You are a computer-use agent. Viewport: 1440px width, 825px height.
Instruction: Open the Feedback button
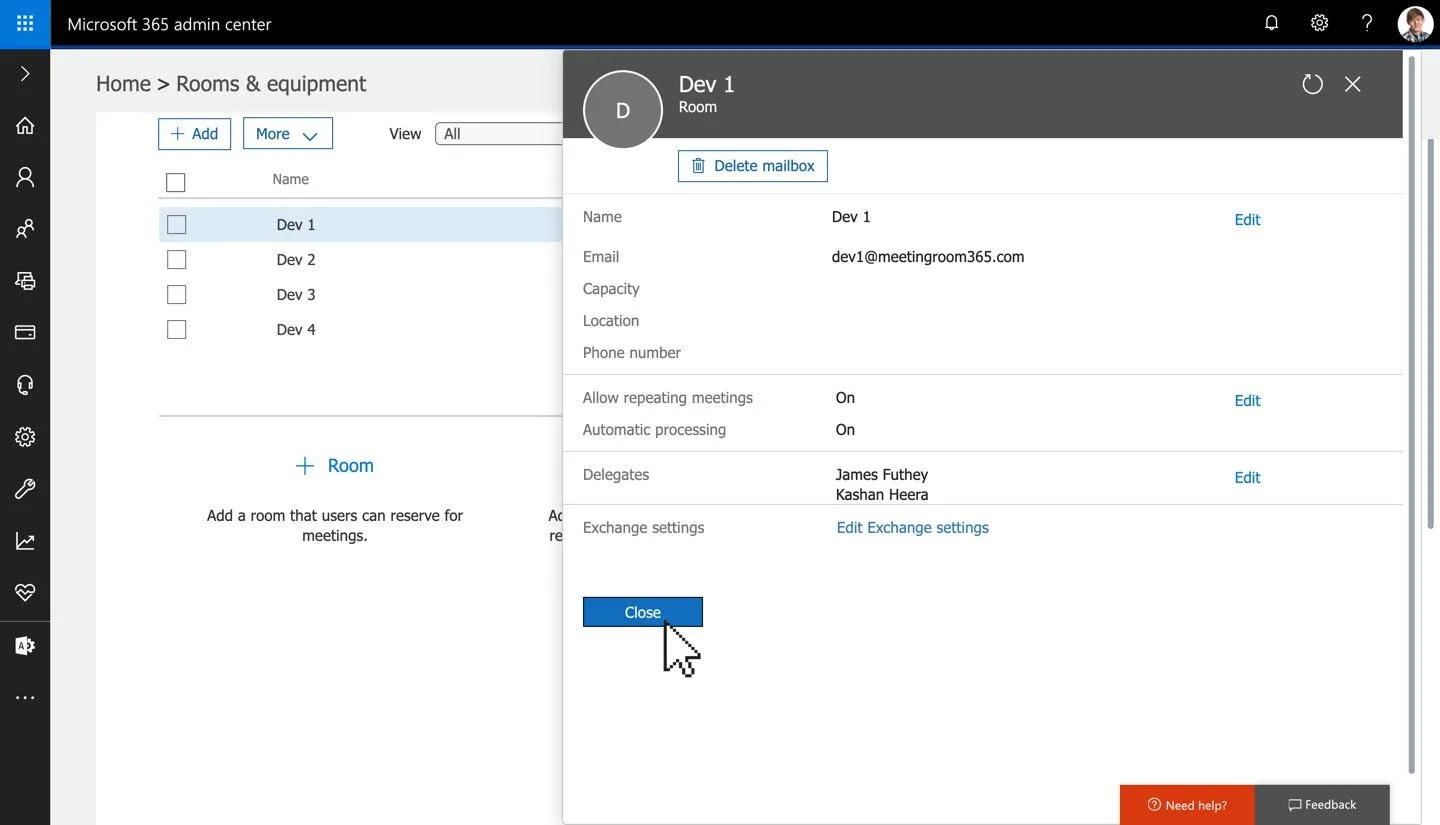[x=1322, y=805]
